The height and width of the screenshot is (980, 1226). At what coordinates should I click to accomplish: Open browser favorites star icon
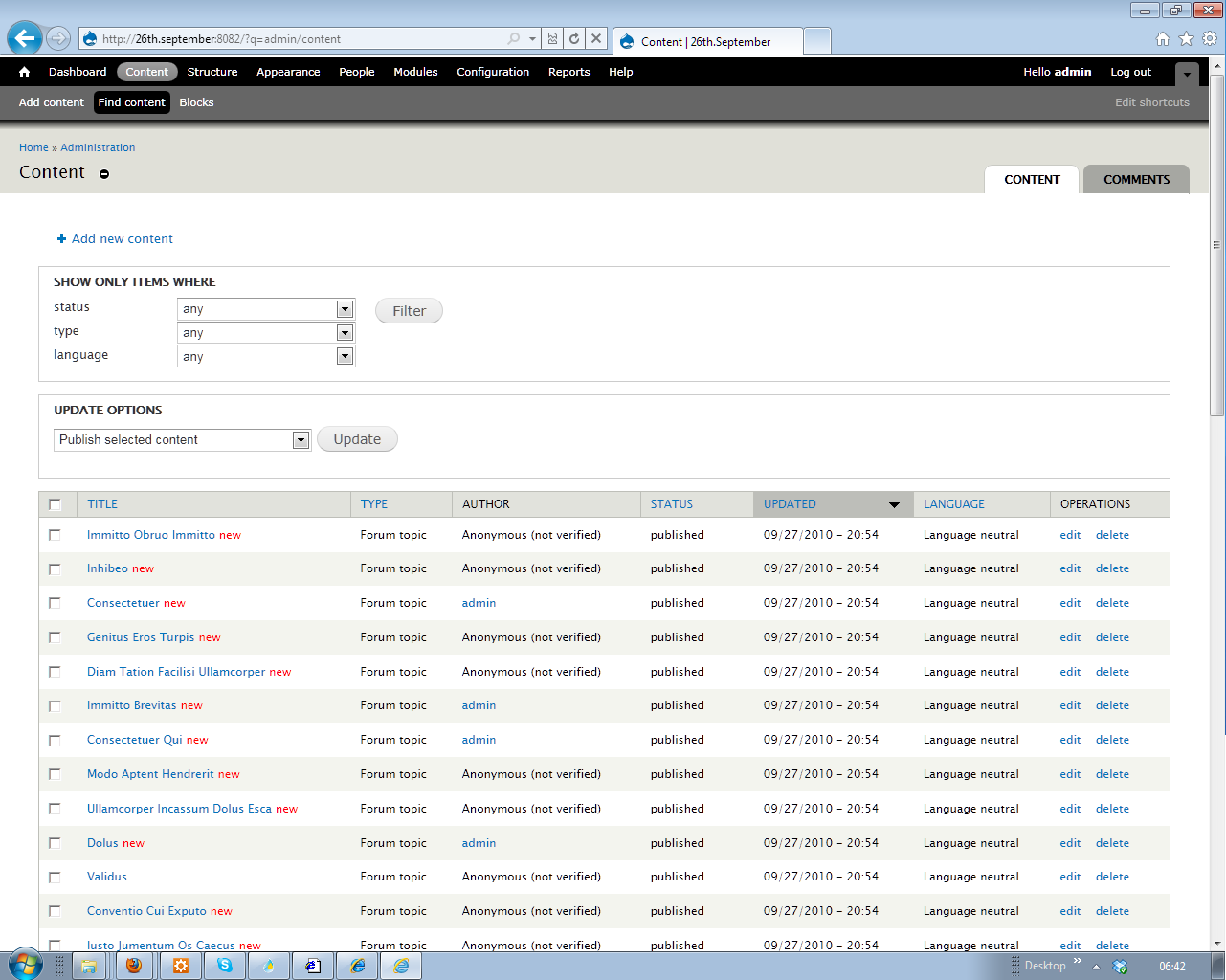coord(1186,39)
